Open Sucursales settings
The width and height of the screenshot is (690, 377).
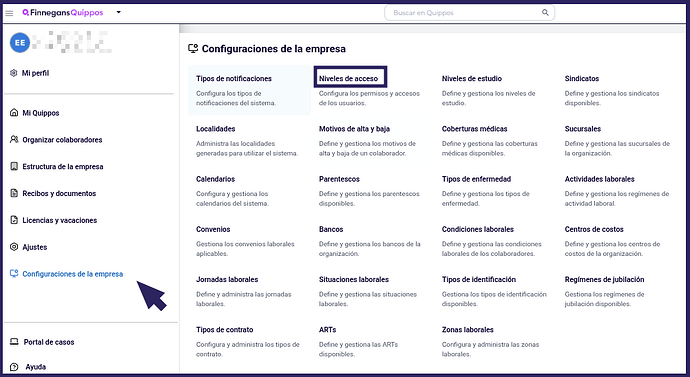click(x=583, y=129)
